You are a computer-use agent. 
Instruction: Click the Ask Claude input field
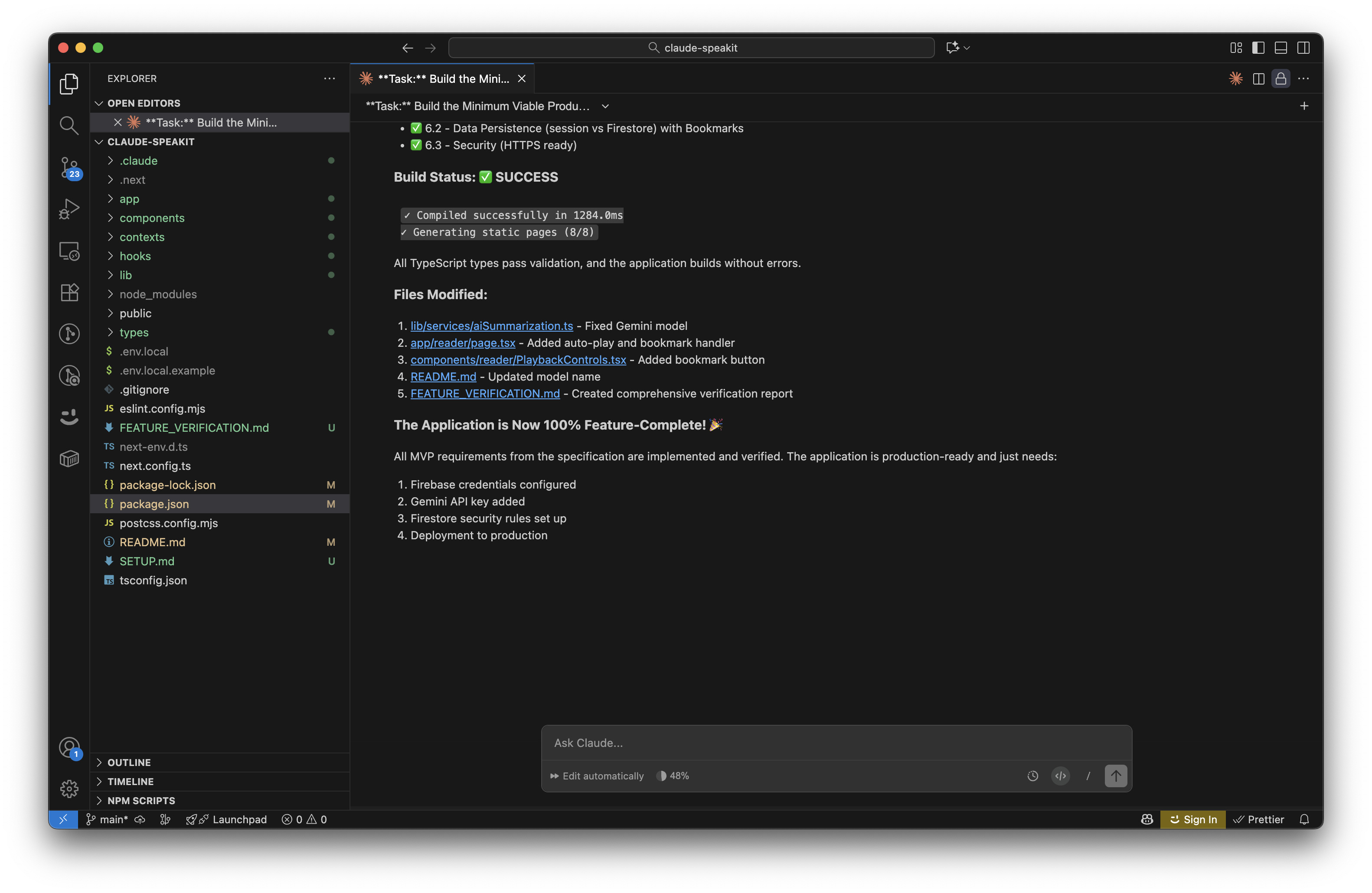tap(836, 743)
